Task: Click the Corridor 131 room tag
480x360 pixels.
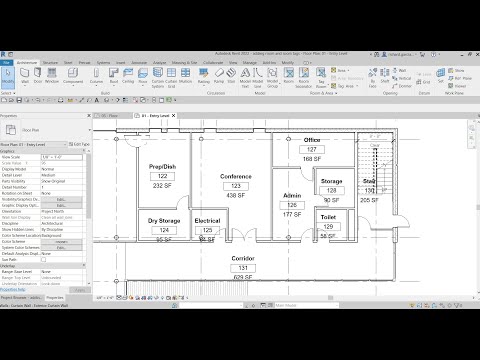Action: click(x=243, y=268)
